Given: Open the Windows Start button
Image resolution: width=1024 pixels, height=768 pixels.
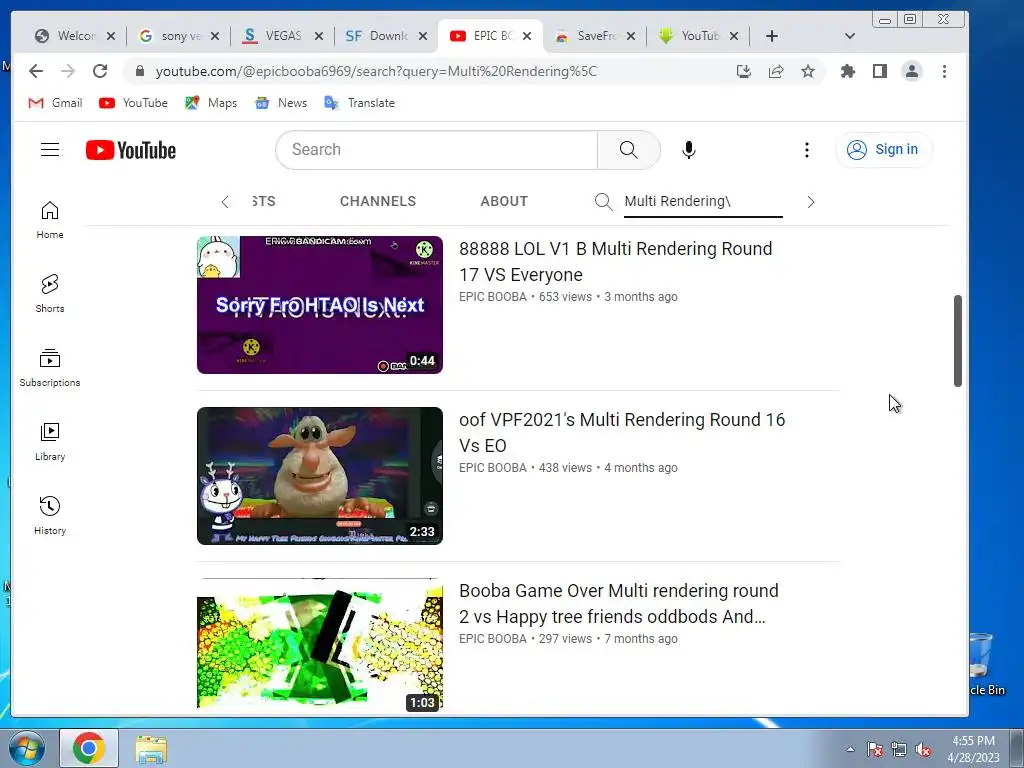Looking at the screenshot, I should [x=27, y=748].
